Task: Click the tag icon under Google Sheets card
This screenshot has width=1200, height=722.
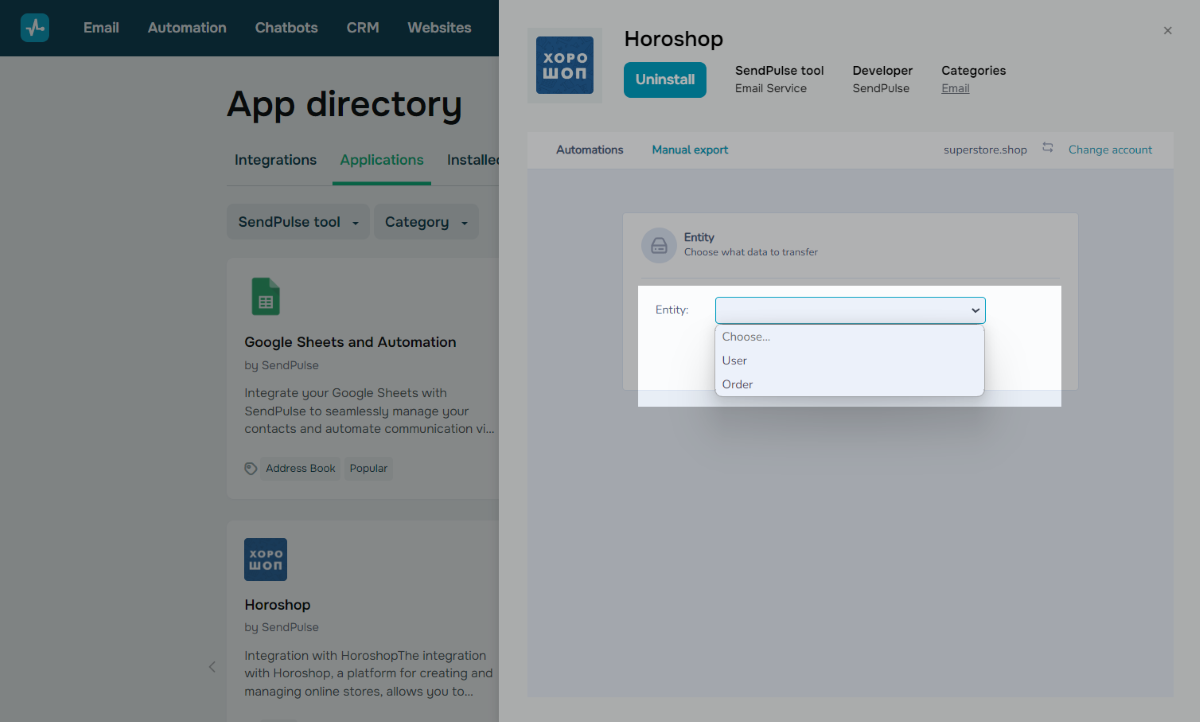Action: [251, 468]
